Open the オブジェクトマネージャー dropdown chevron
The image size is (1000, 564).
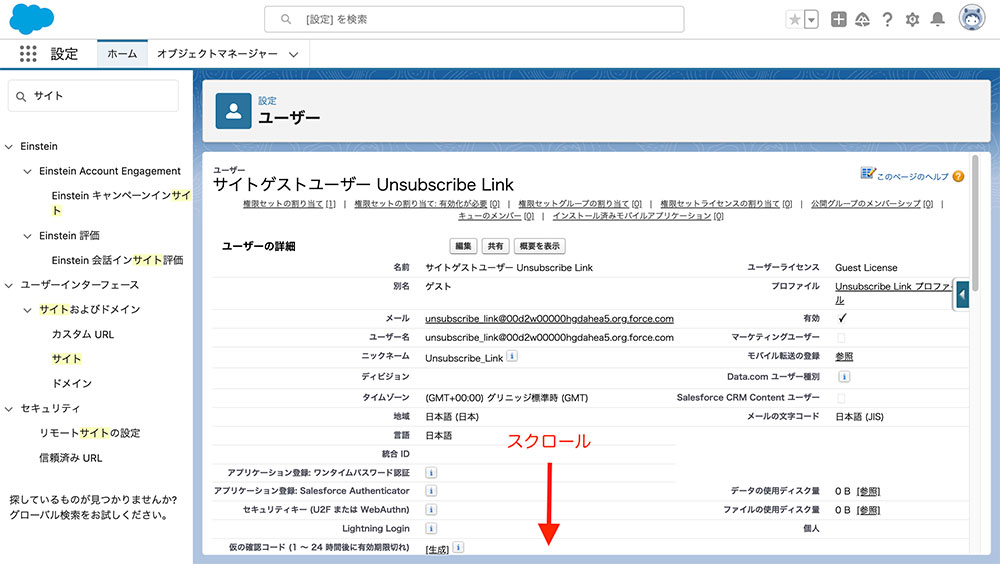(293, 54)
